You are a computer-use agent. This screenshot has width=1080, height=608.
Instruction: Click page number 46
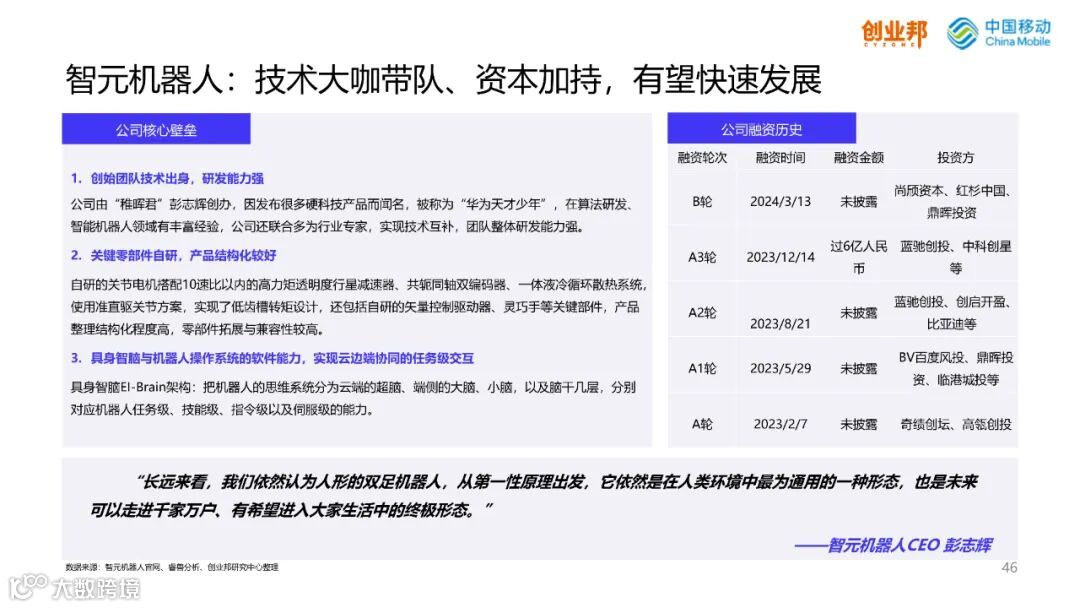pyautogui.click(x=1009, y=567)
